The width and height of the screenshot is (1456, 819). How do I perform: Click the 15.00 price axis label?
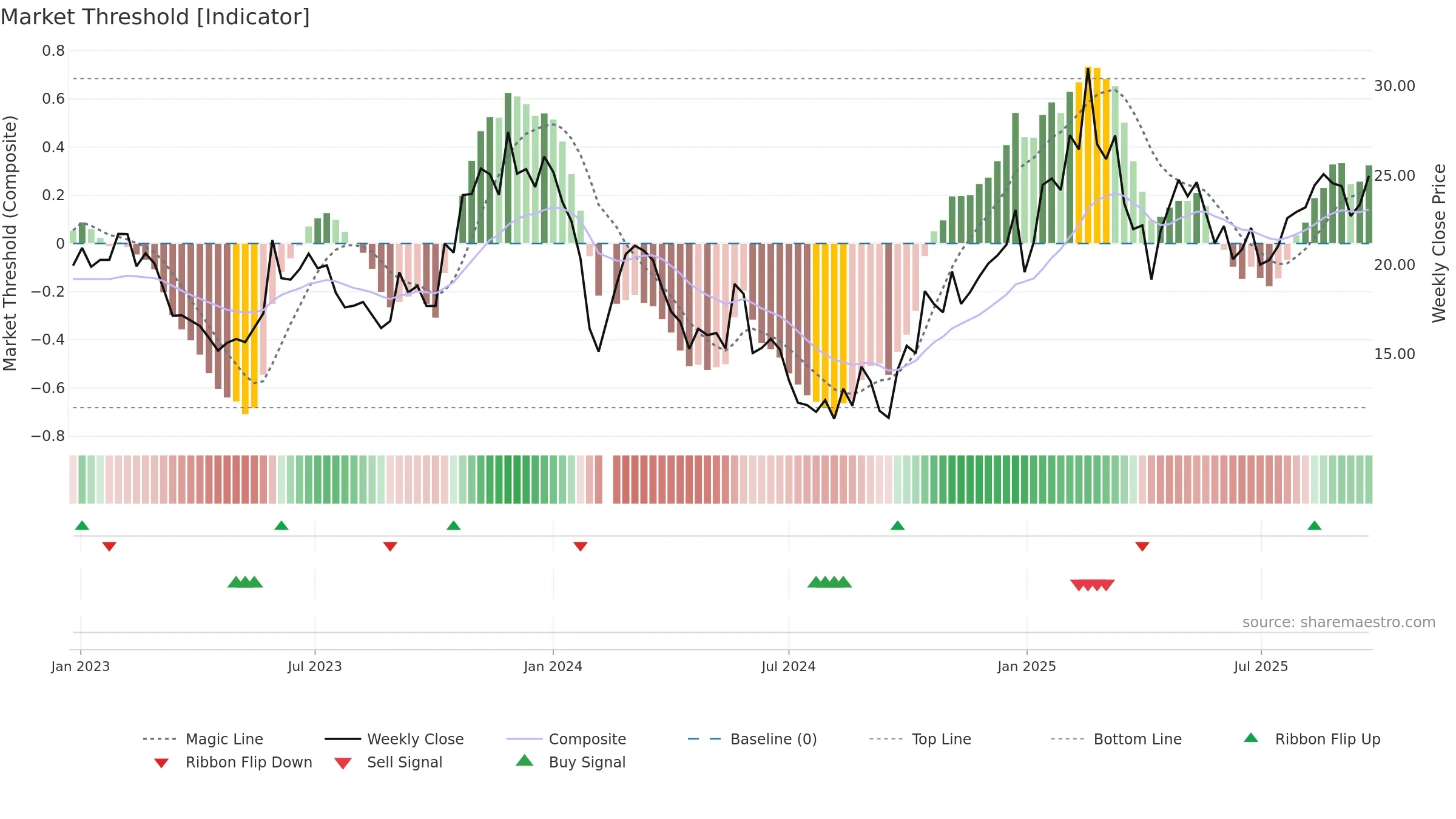pyautogui.click(x=1395, y=354)
